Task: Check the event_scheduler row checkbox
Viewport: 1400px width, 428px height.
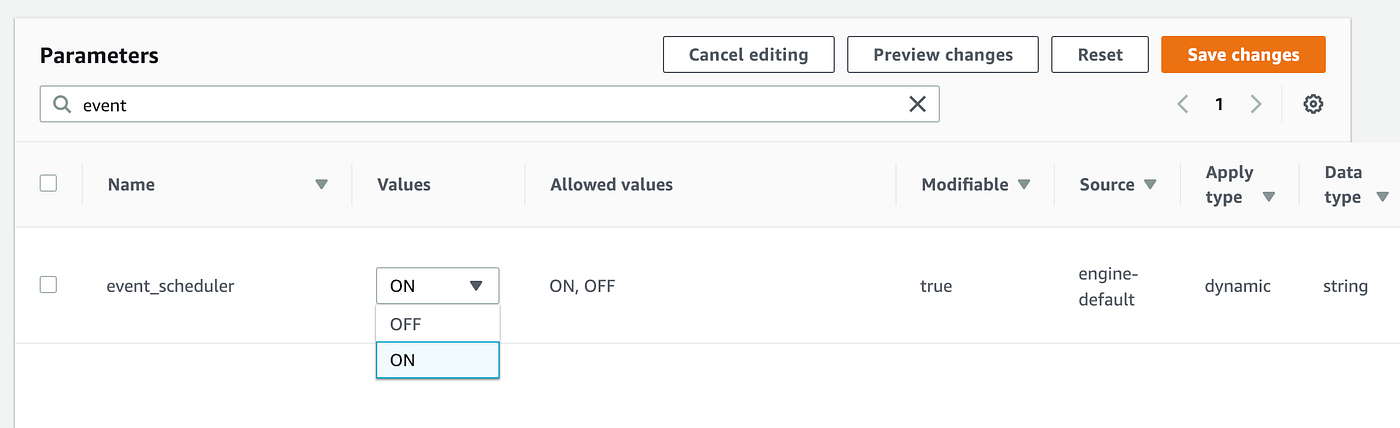Action: [48, 285]
